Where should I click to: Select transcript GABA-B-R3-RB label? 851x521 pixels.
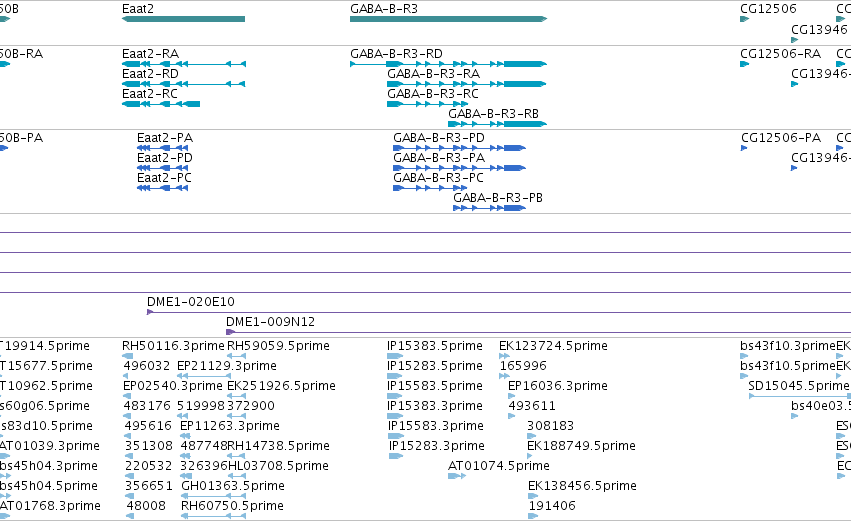(493, 114)
